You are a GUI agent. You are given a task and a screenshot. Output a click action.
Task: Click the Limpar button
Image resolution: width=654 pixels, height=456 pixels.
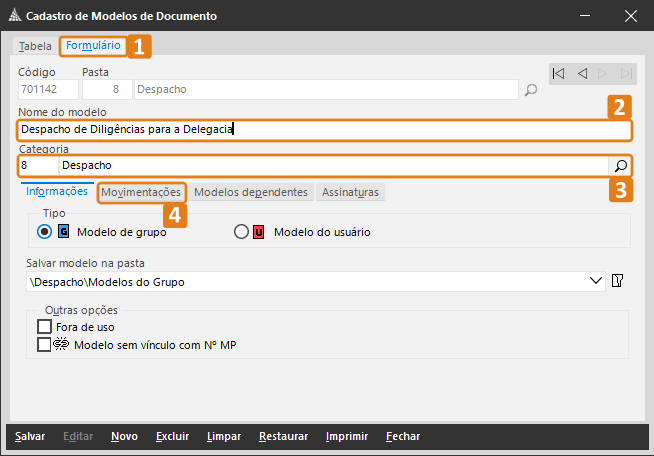coord(224,436)
